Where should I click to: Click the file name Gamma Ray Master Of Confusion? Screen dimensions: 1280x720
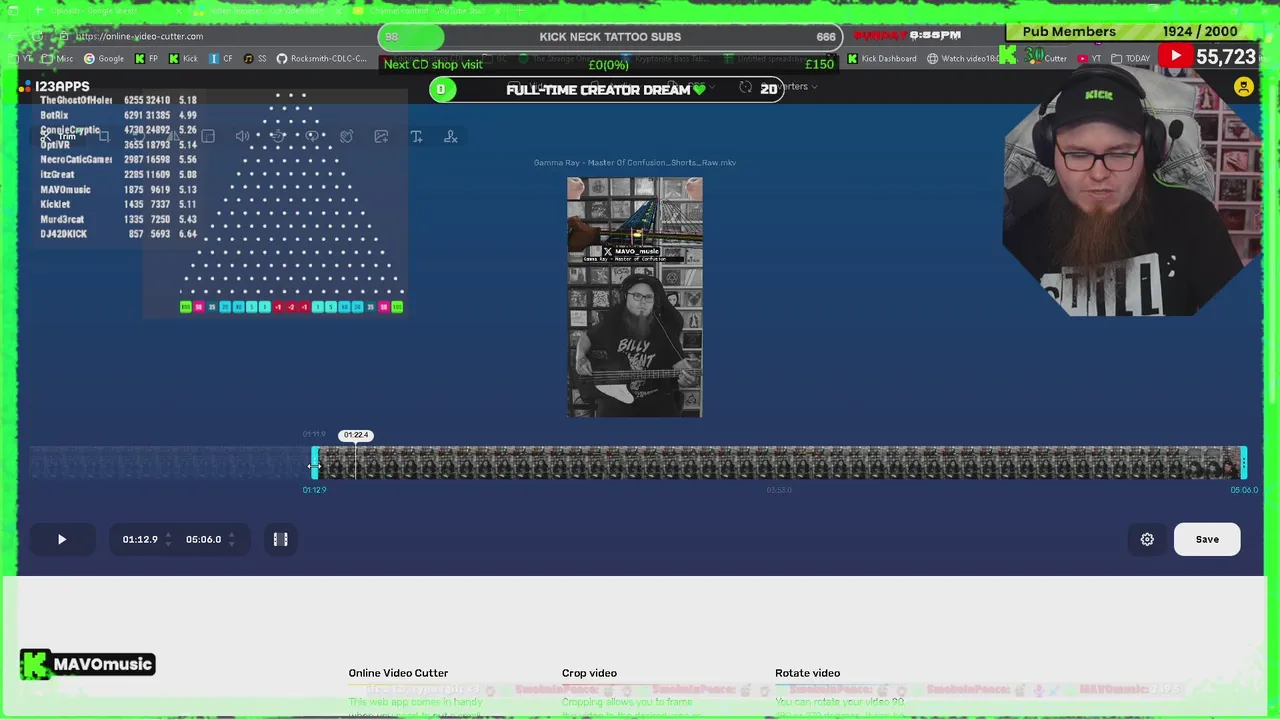point(635,162)
